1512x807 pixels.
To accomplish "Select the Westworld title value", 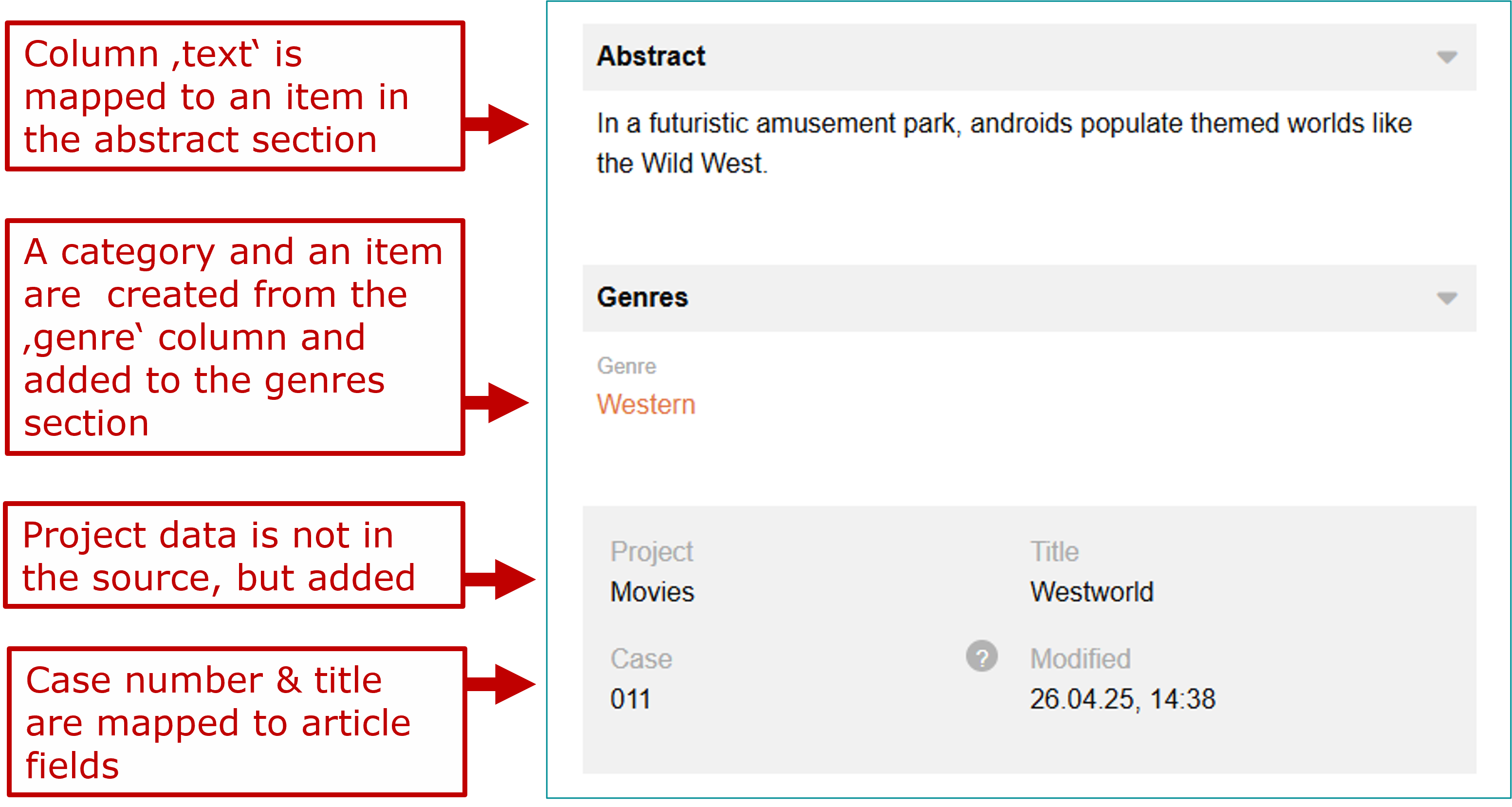I will (1092, 591).
